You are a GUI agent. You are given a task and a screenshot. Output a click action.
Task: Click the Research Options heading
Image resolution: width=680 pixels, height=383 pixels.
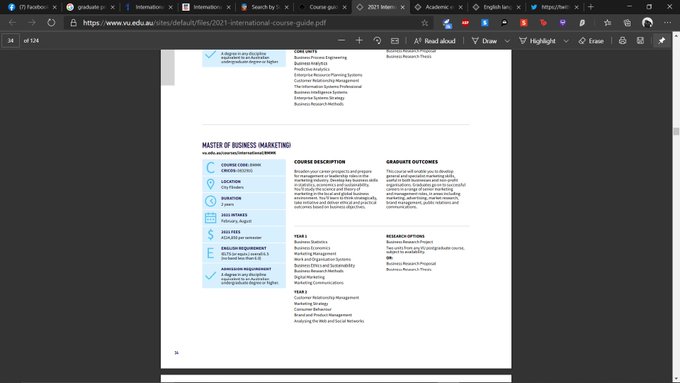pos(405,236)
